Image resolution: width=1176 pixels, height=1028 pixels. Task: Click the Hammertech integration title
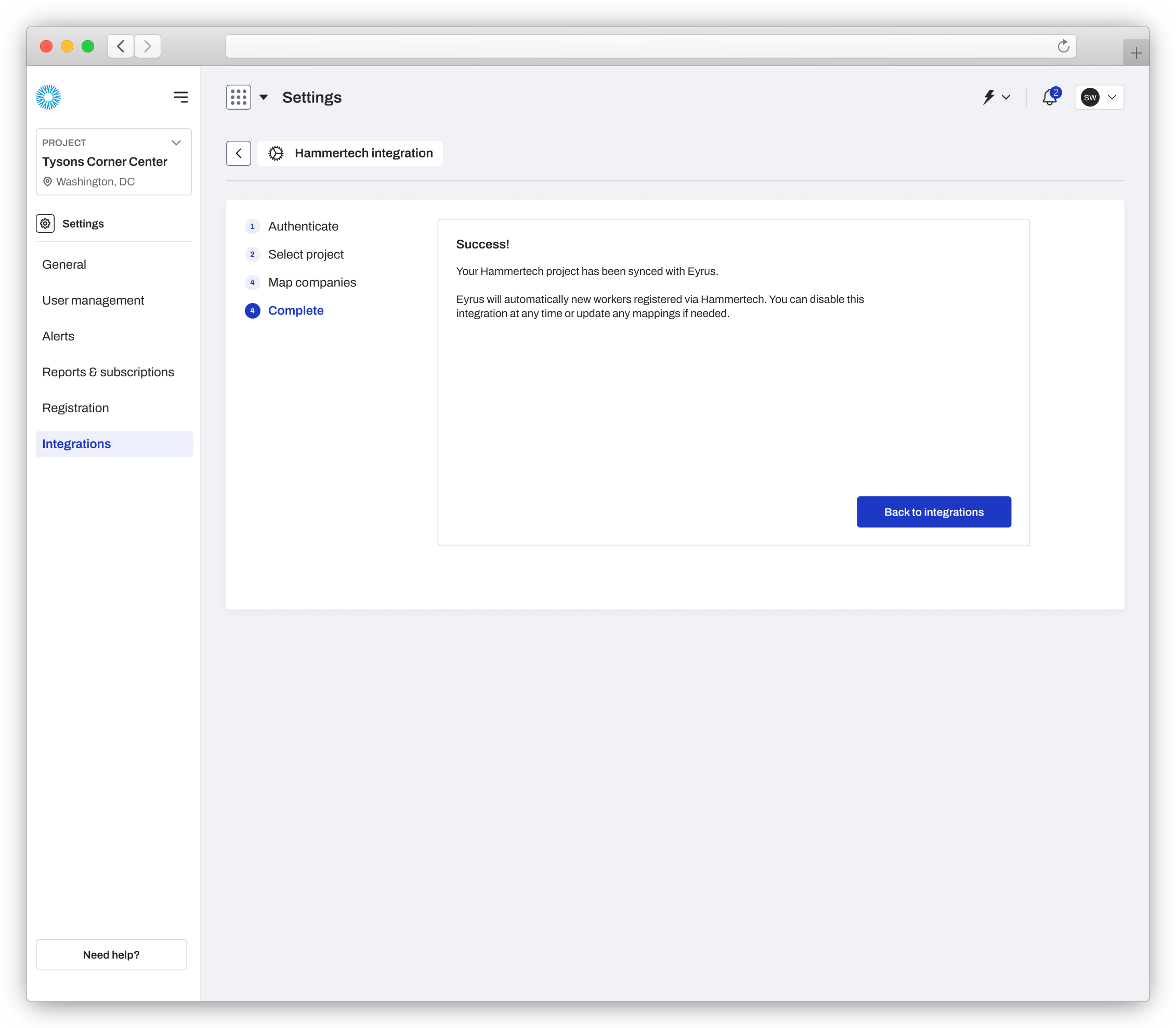pos(364,153)
